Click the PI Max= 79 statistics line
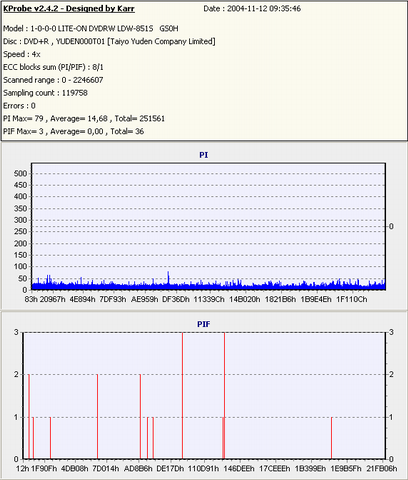Viewport: 408px width, 480px height. [84, 119]
